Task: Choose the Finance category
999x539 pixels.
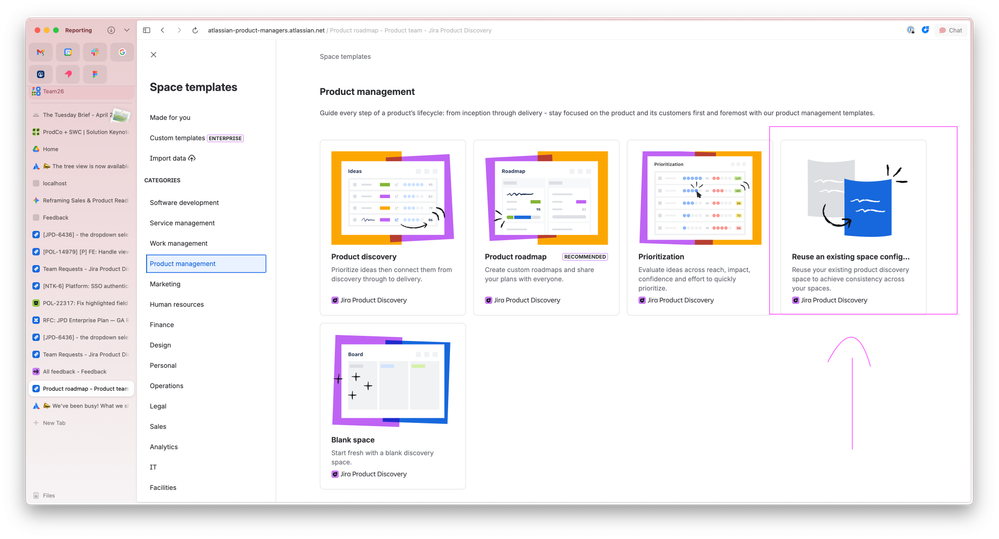Action: point(162,325)
